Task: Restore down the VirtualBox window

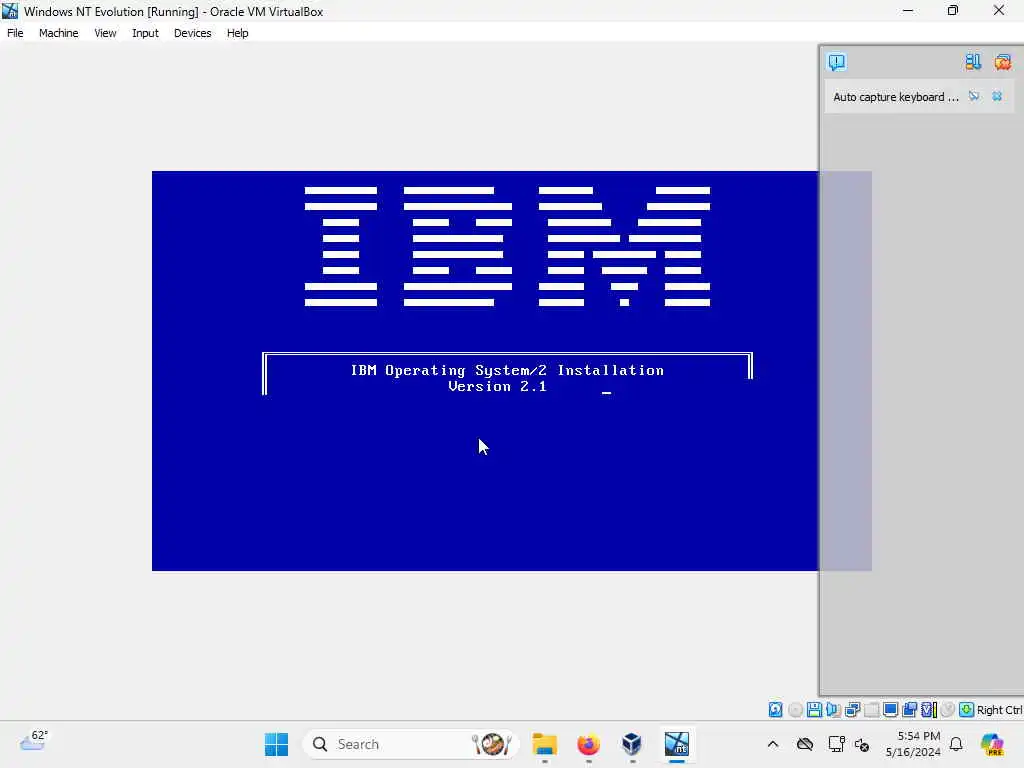Action: point(953,10)
